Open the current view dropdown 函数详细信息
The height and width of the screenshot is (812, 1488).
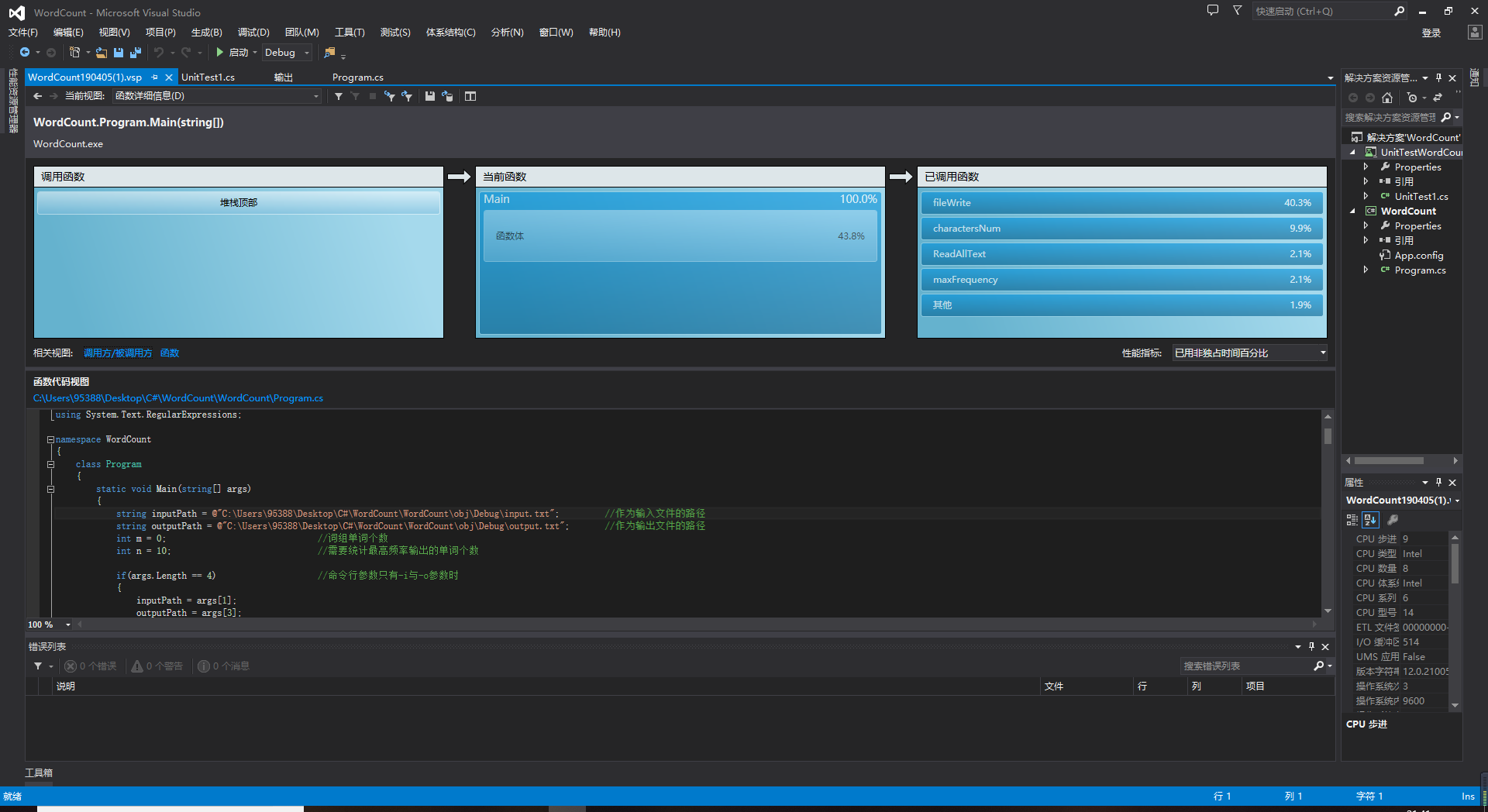pos(217,96)
